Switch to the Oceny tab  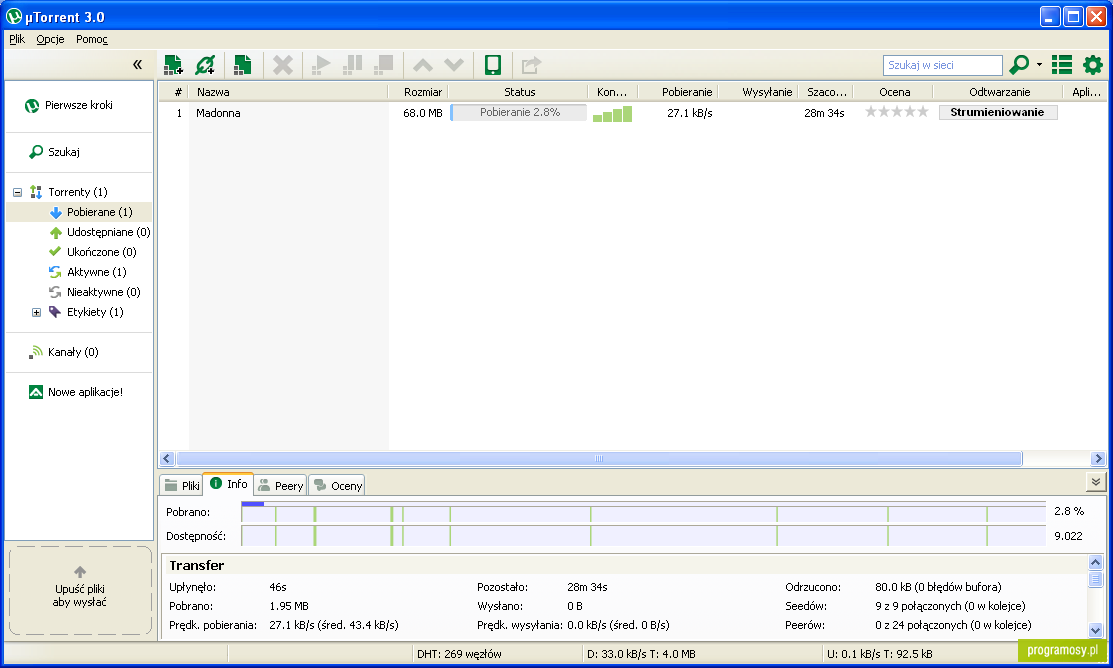click(x=337, y=486)
